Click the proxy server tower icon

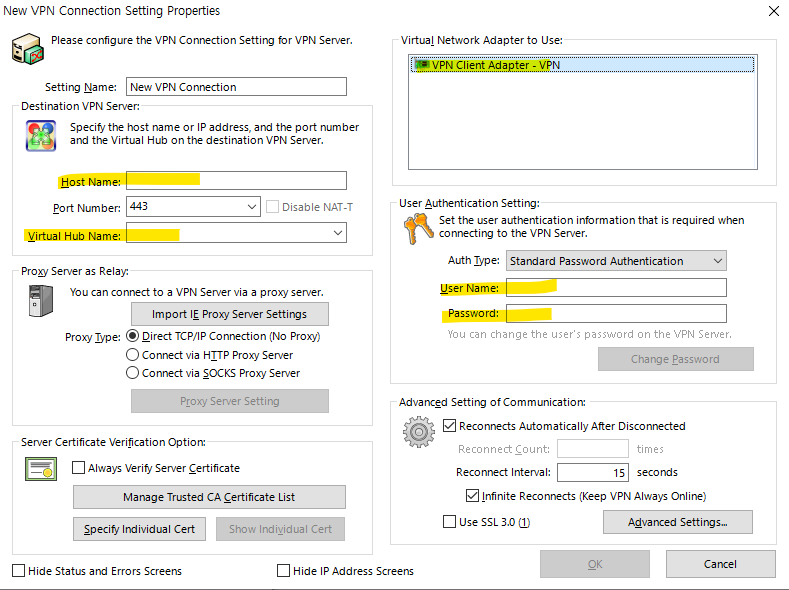(41, 301)
